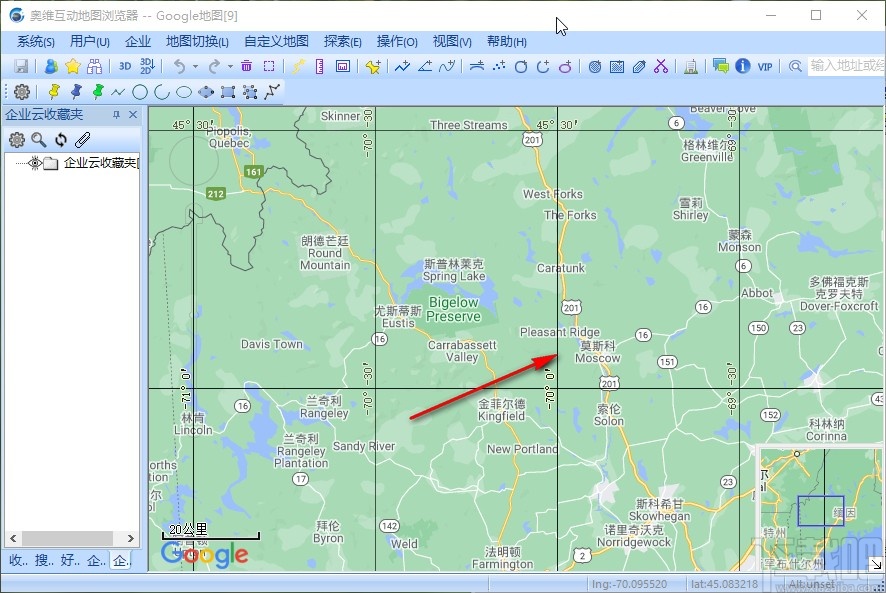Open the measurement ruler tool
This screenshot has width=886, height=593.
[318, 66]
